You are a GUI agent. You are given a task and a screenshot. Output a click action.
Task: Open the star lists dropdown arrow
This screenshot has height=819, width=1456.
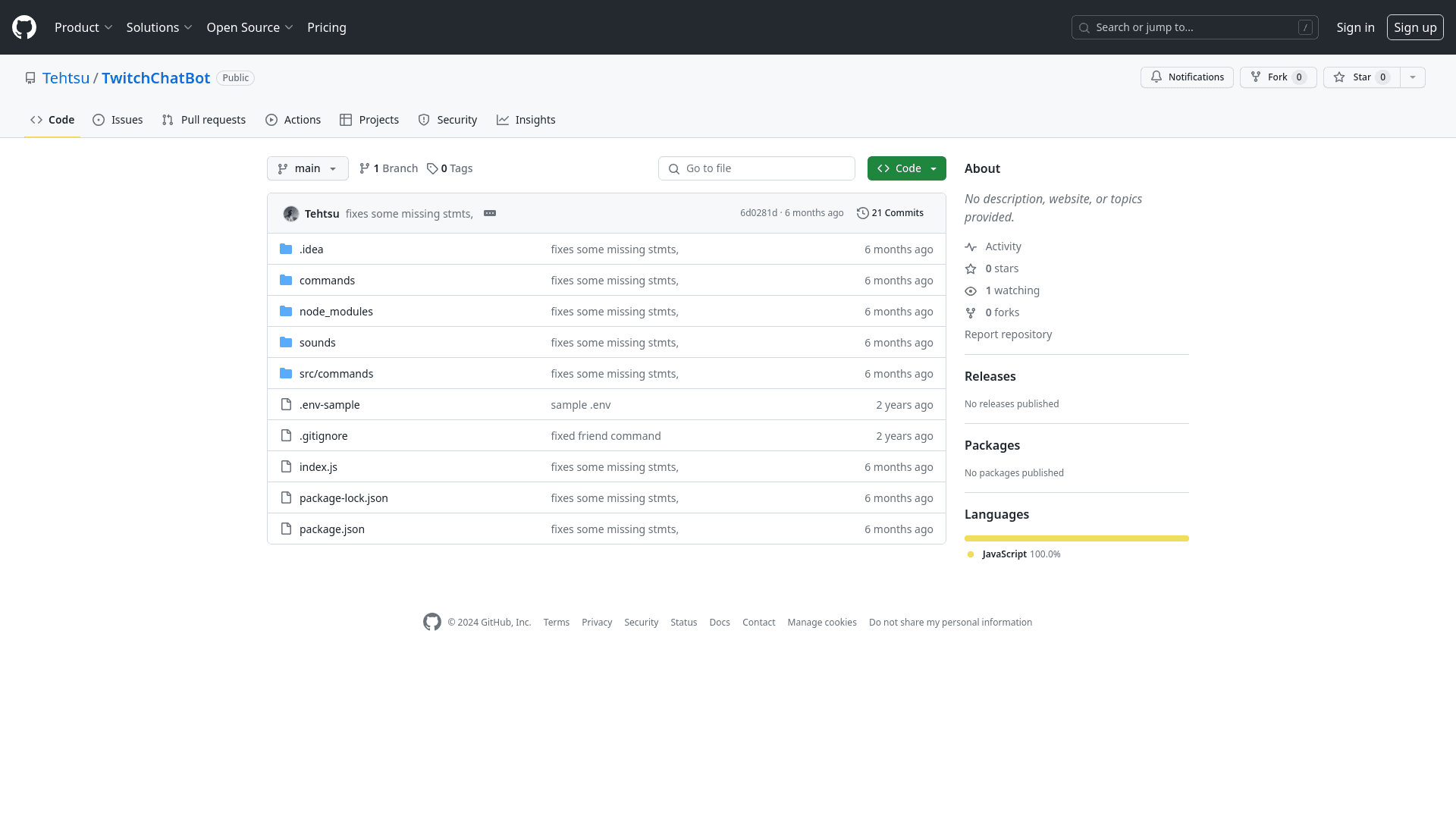1412,77
